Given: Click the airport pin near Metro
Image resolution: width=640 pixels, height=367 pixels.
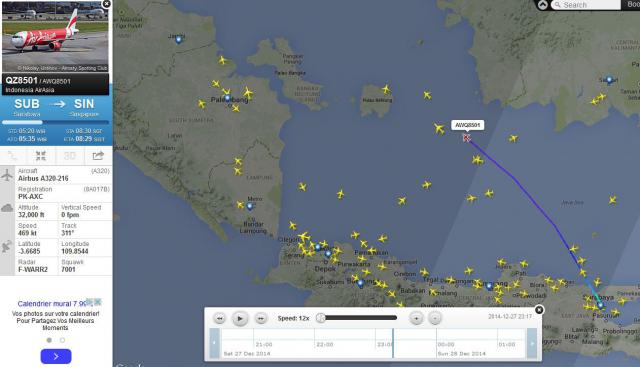Looking at the screenshot, I should 250,206.
